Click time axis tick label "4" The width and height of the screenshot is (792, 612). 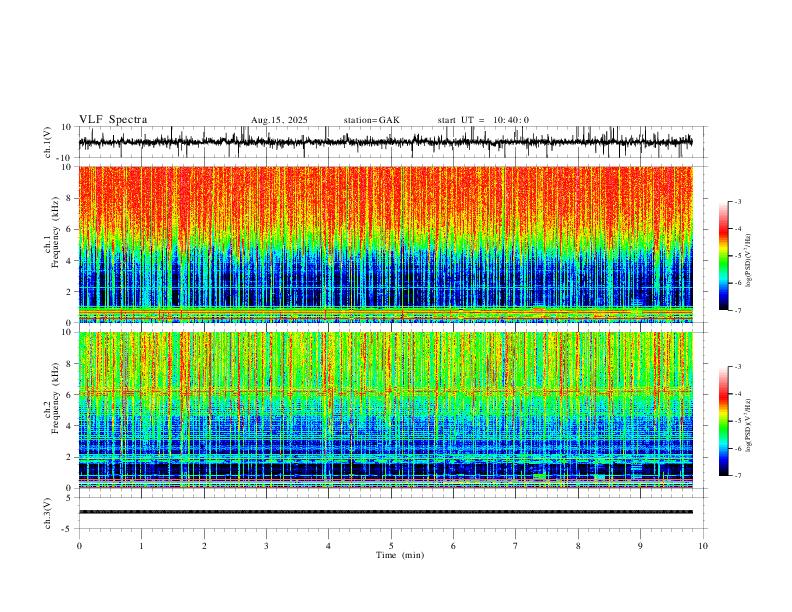point(328,546)
